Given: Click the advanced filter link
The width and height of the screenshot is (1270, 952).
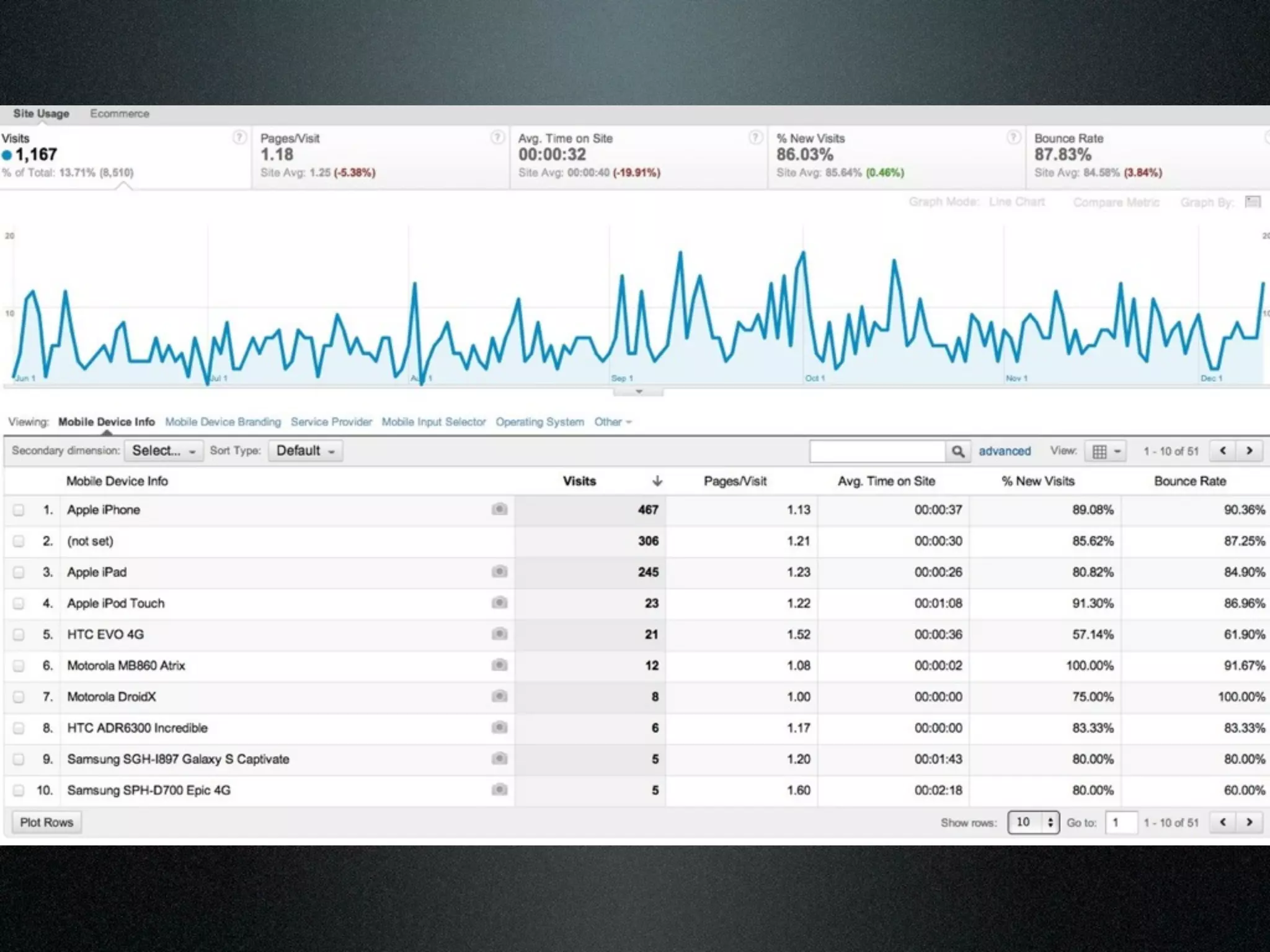Looking at the screenshot, I should (x=1004, y=451).
